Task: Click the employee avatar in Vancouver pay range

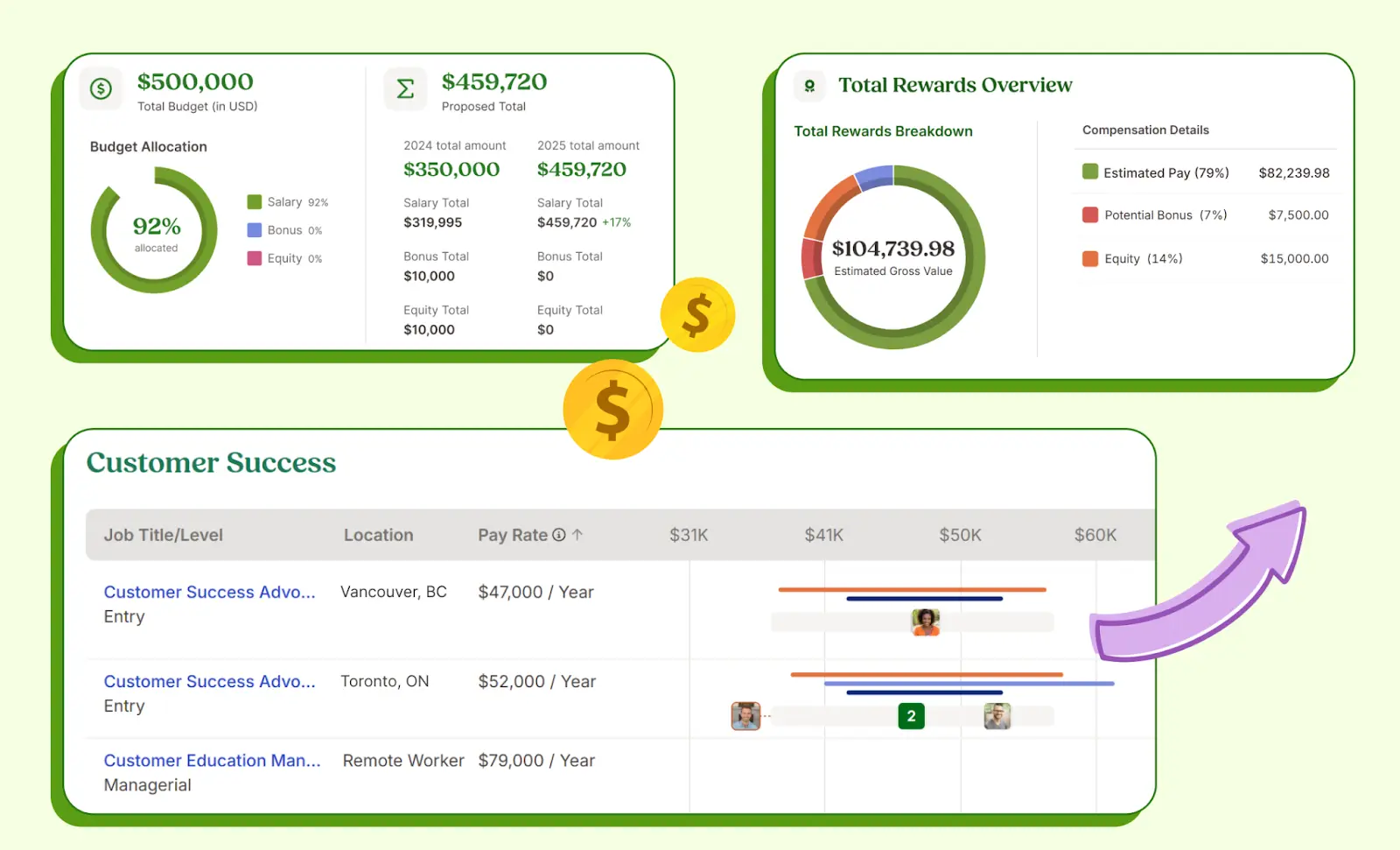Action: click(x=925, y=622)
